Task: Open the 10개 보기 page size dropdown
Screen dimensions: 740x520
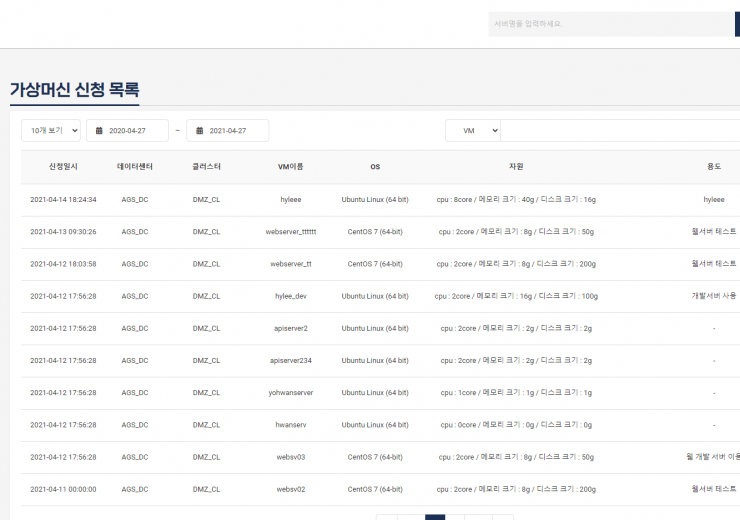Action: point(51,131)
